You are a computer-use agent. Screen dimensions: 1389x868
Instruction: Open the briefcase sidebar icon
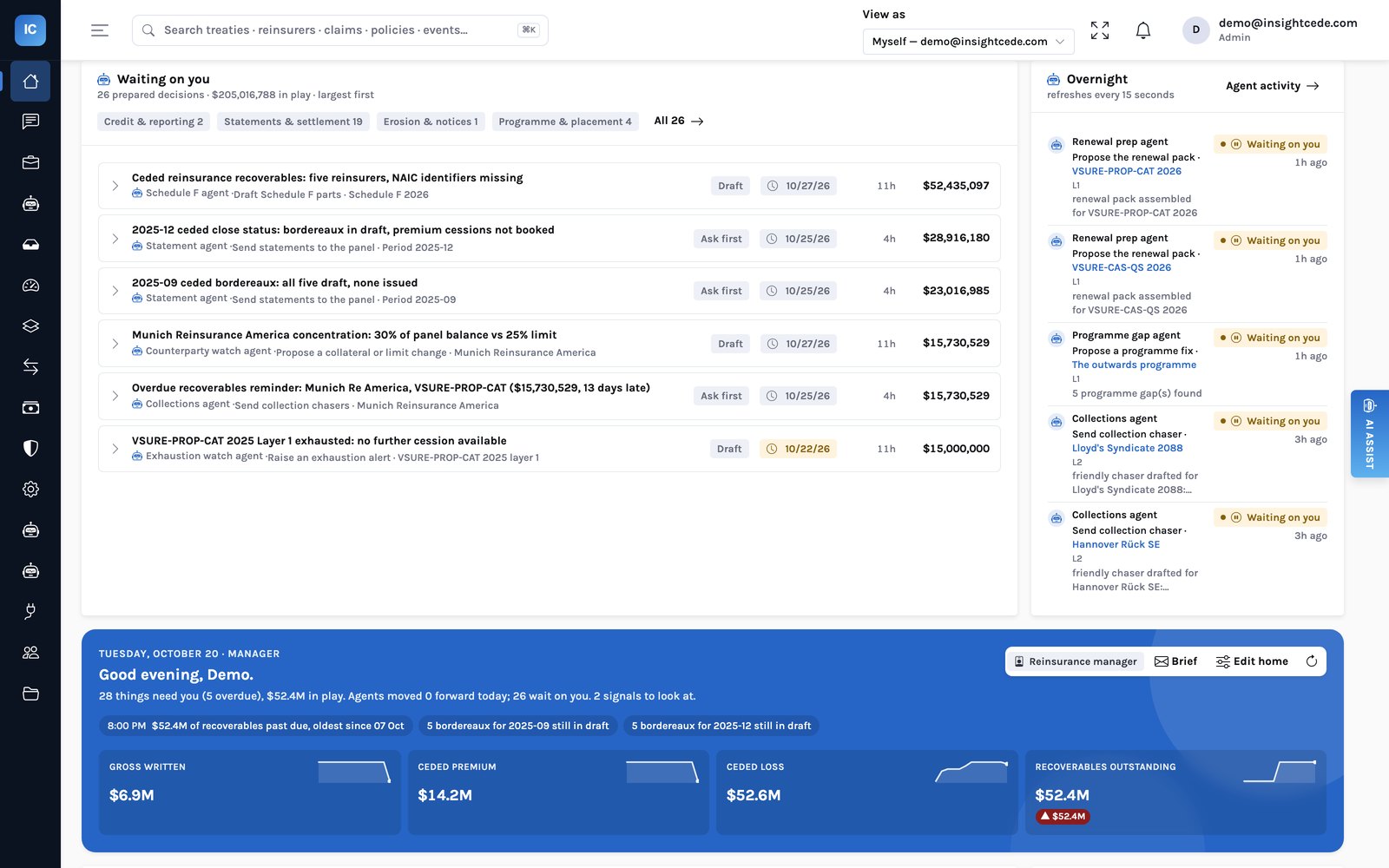[x=30, y=162]
